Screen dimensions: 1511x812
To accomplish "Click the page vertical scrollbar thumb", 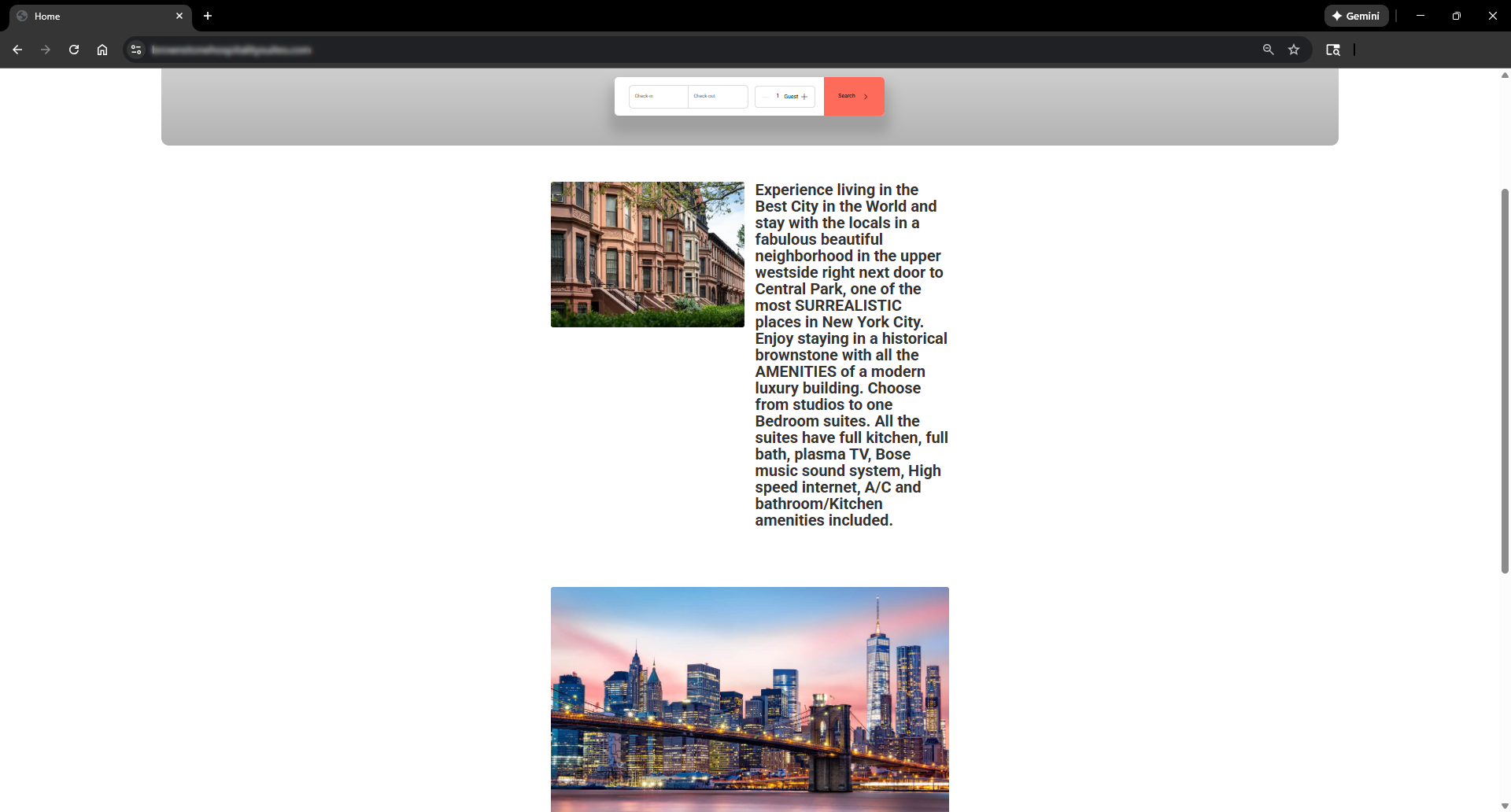I will point(1505,381).
